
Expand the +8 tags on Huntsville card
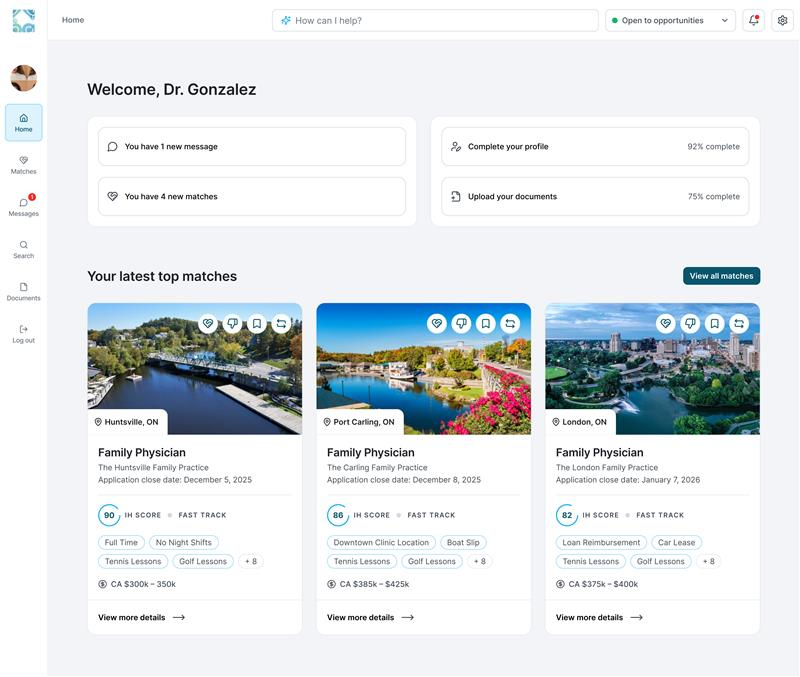[x=251, y=561]
